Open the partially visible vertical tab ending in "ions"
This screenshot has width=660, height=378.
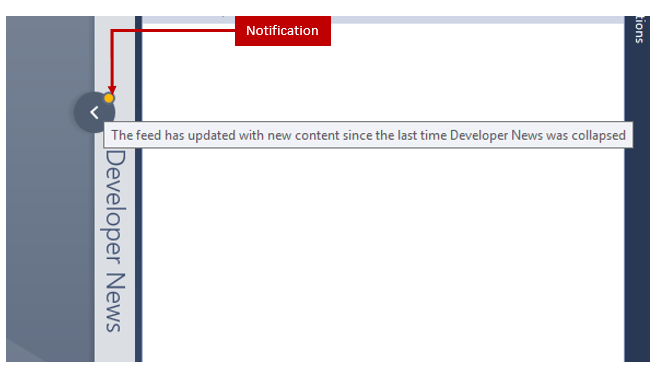click(639, 29)
